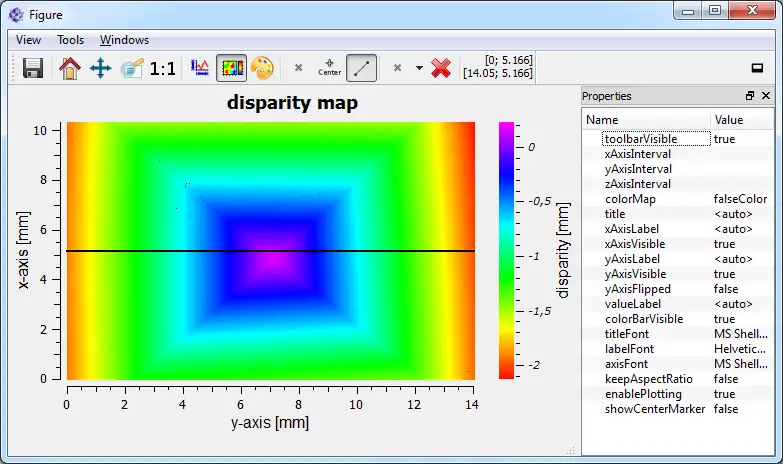
Task: Toggle the xAxisVisible true value
Action: [x=724, y=244]
